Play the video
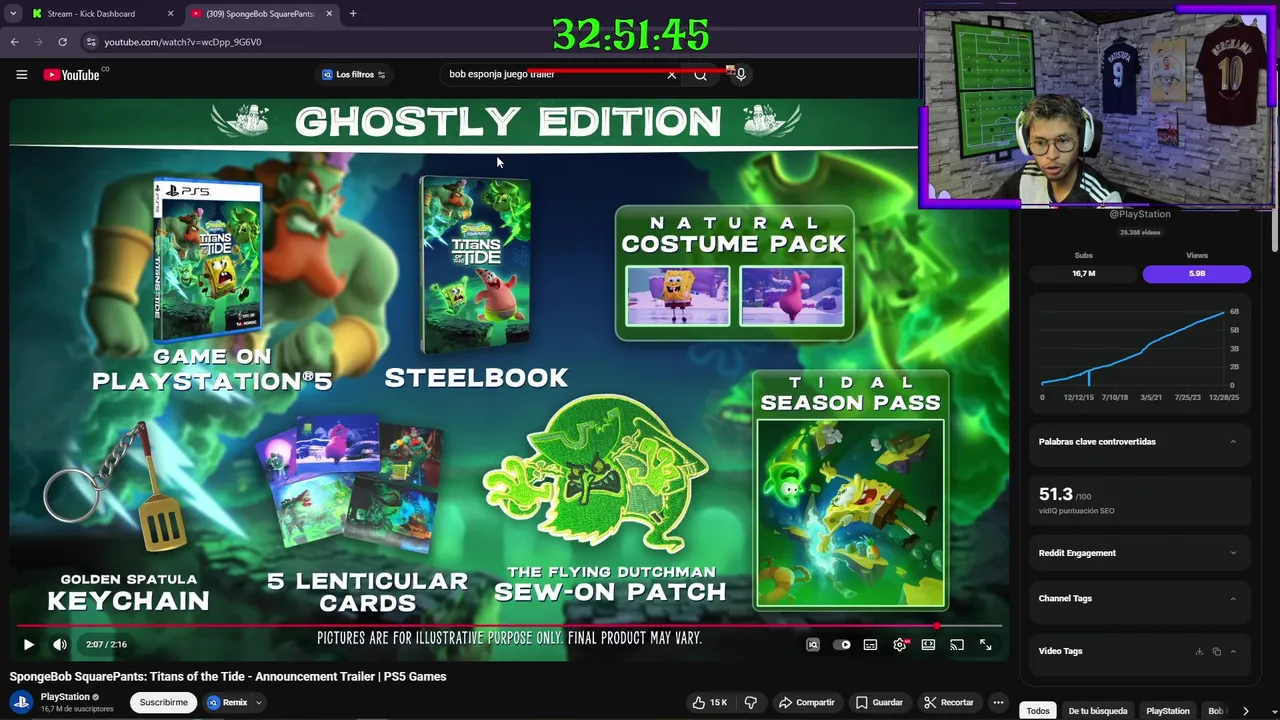The width and height of the screenshot is (1280, 720). coord(28,645)
